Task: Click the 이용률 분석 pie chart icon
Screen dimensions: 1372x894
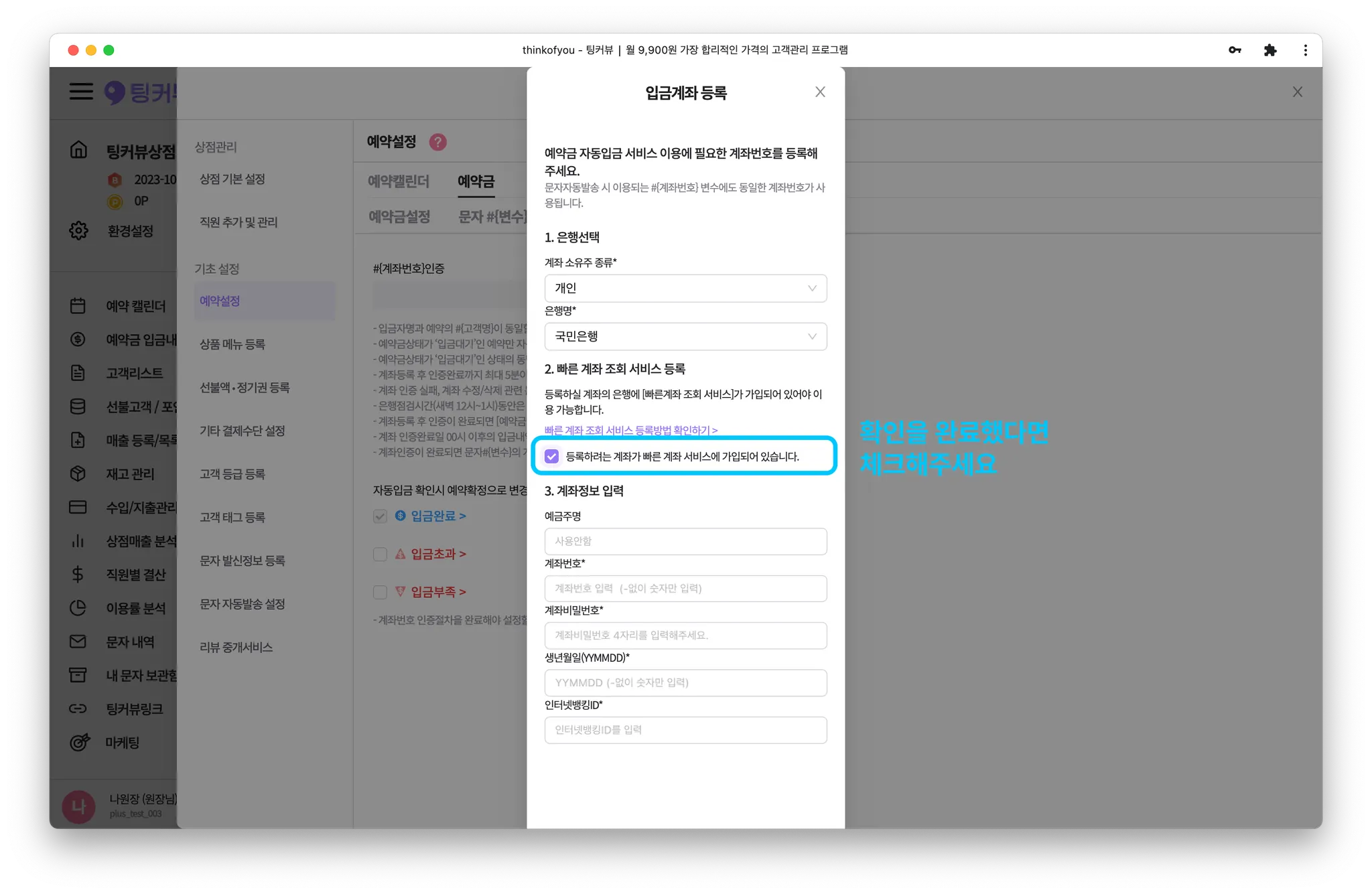Action: tap(78, 608)
